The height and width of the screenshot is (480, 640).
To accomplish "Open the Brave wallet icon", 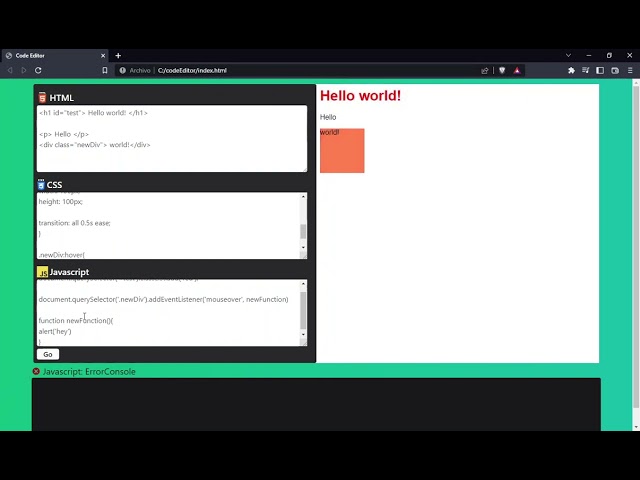I will 615,70.
